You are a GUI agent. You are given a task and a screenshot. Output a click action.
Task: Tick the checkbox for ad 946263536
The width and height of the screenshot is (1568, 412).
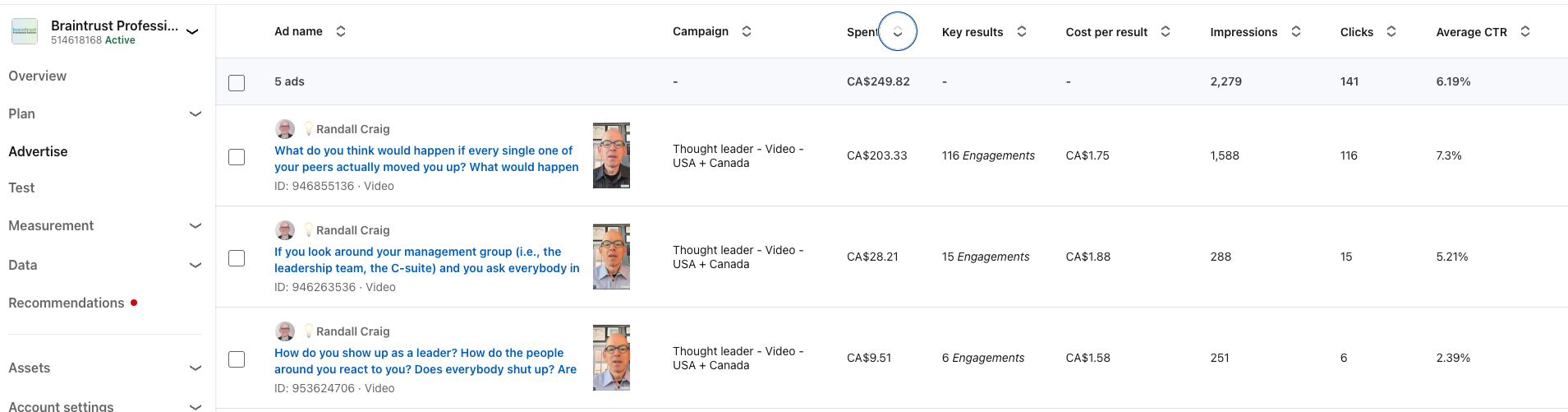237,257
